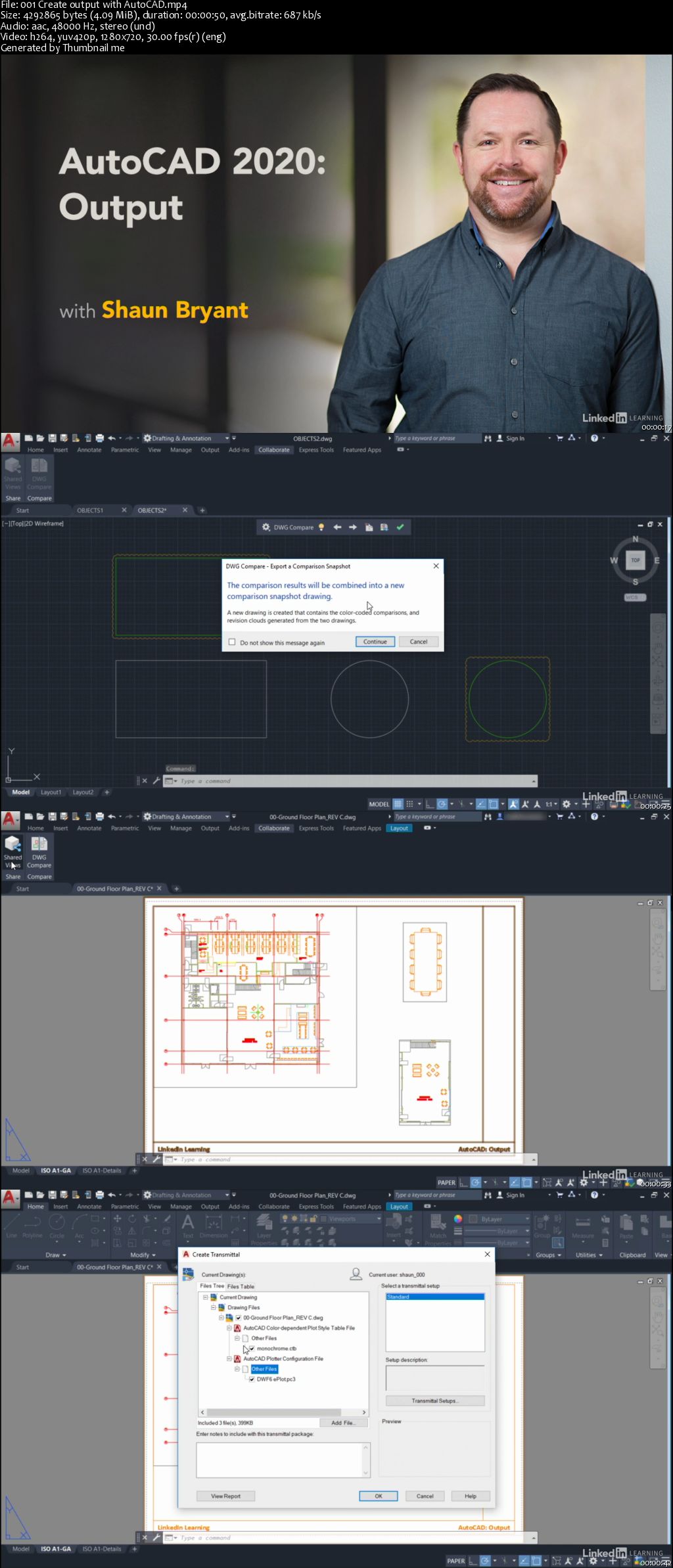The width and height of the screenshot is (673, 1568).
Task: Click the View Report button
Action: click(225, 1496)
